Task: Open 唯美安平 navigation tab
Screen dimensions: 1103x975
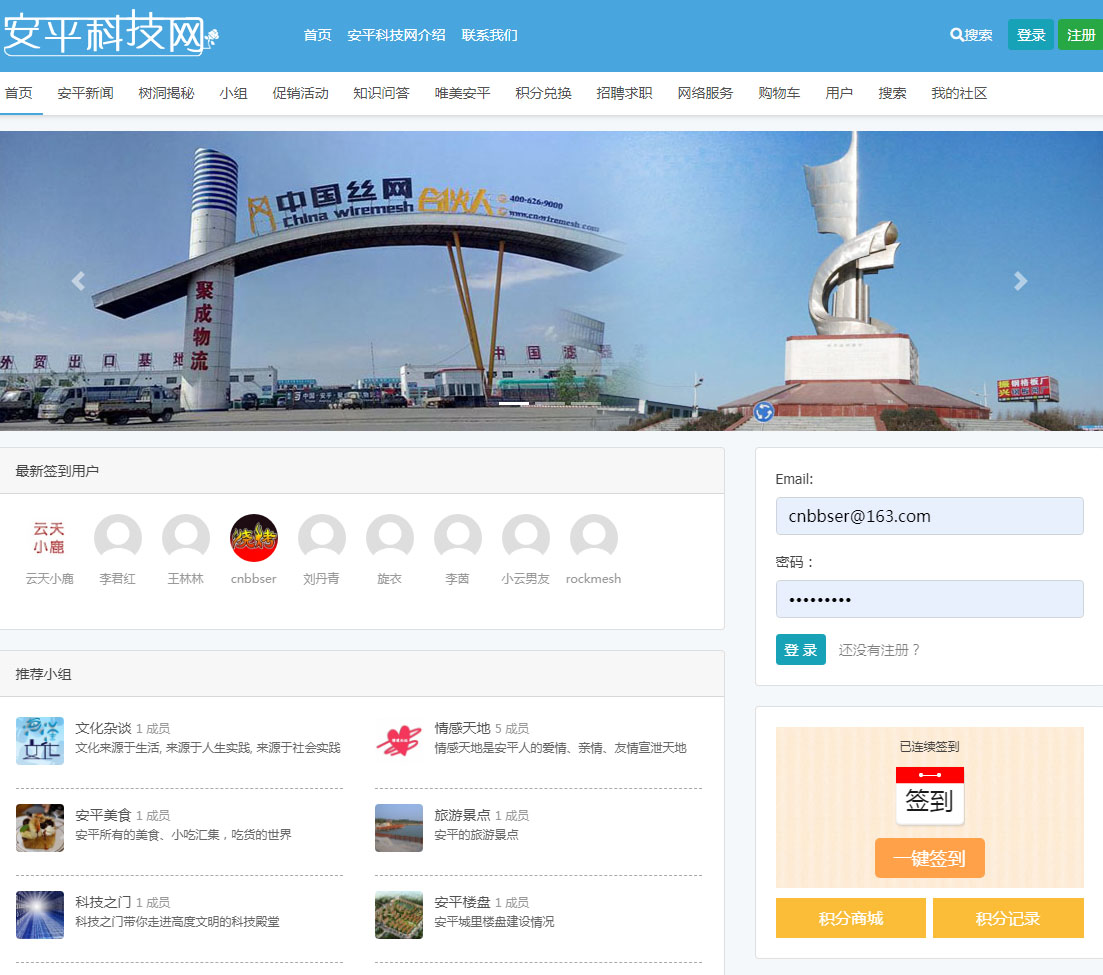Action: click(x=462, y=93)
